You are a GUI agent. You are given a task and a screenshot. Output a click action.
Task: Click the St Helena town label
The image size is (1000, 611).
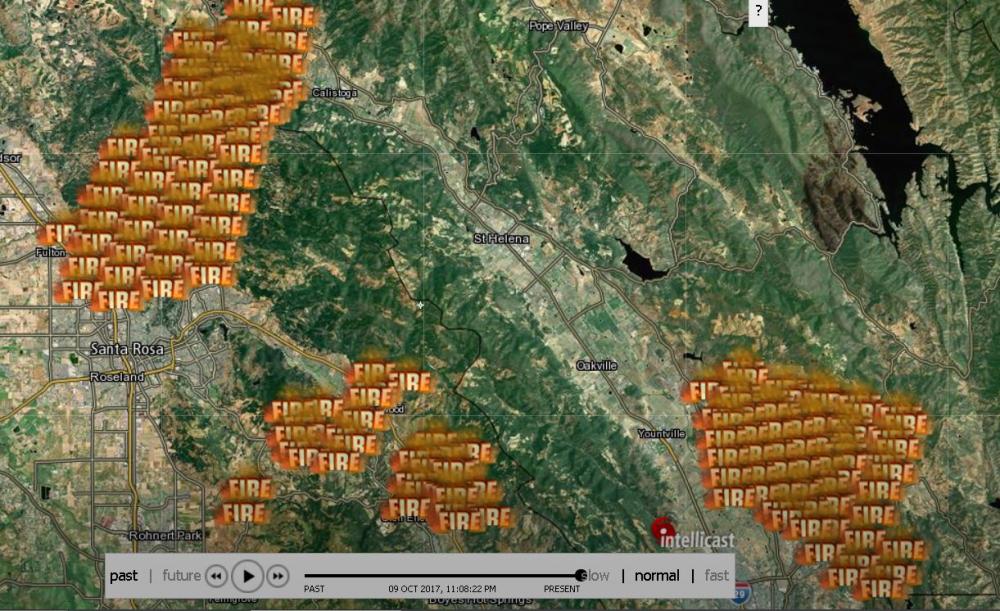pos(502,240)
